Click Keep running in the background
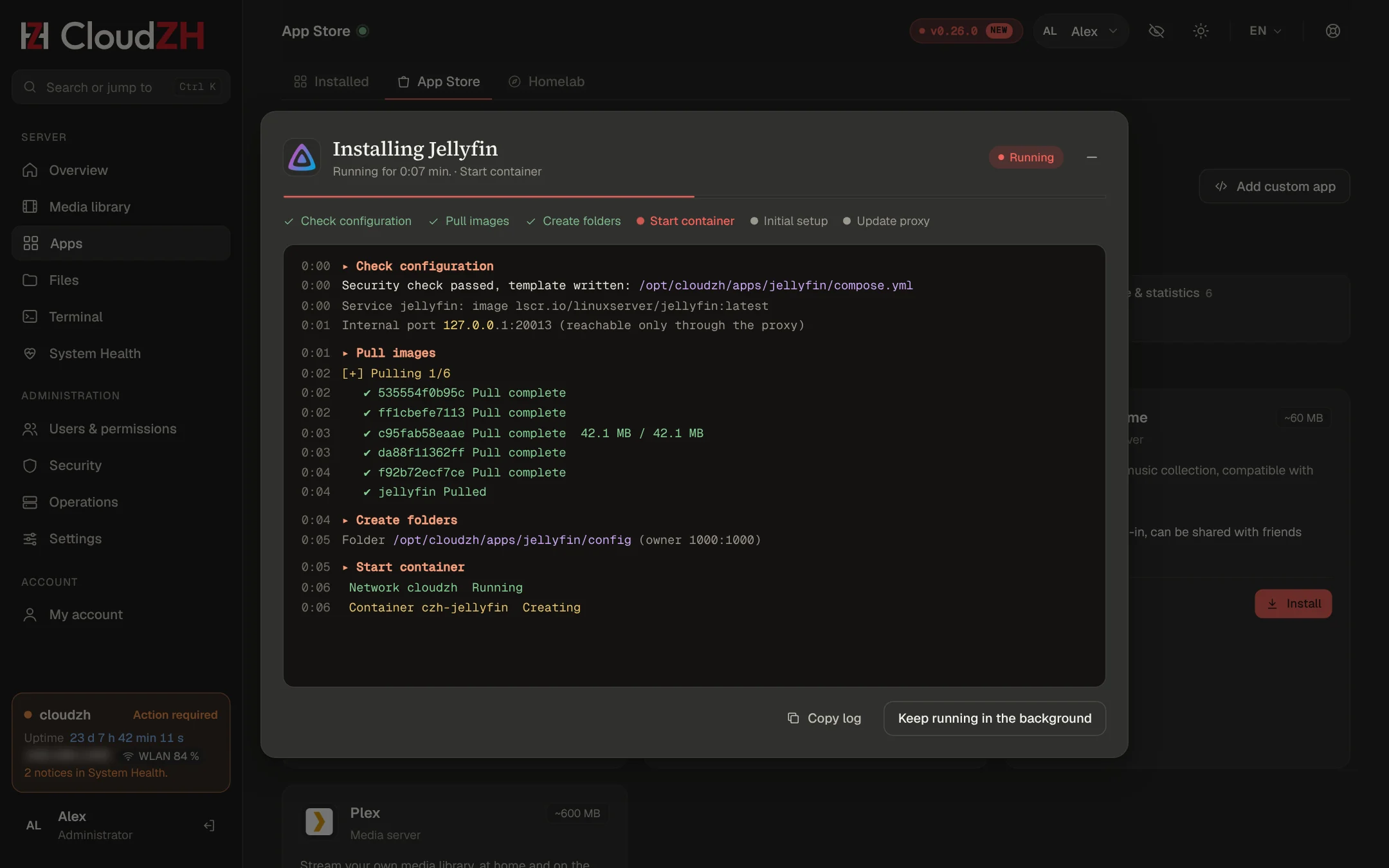 coord(995,718)
